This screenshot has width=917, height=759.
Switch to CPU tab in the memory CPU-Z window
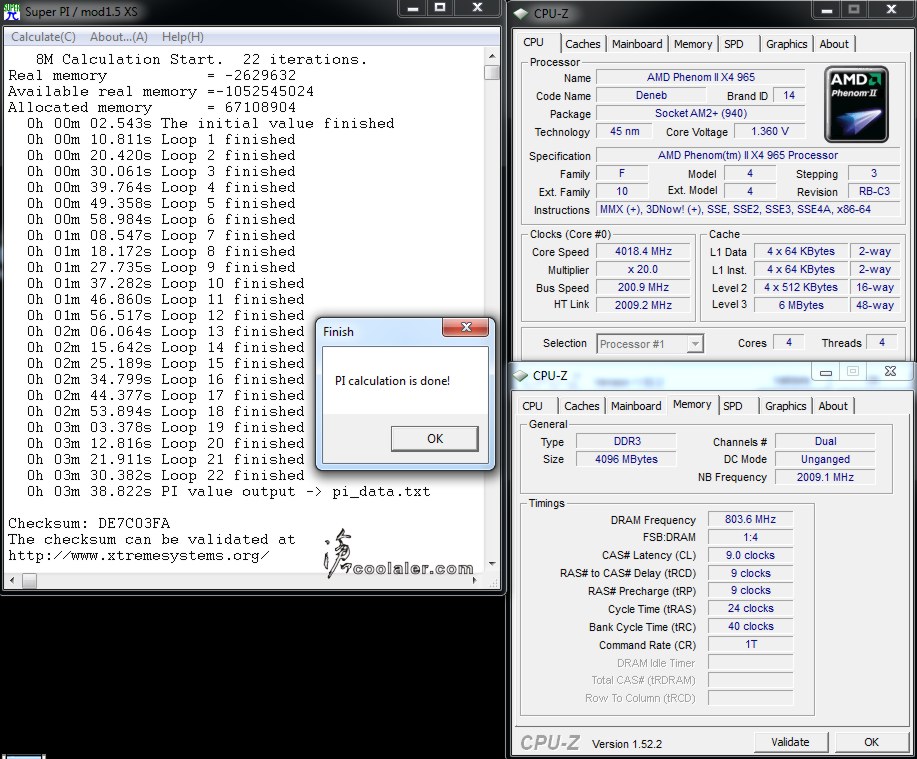tap(532, 406)
